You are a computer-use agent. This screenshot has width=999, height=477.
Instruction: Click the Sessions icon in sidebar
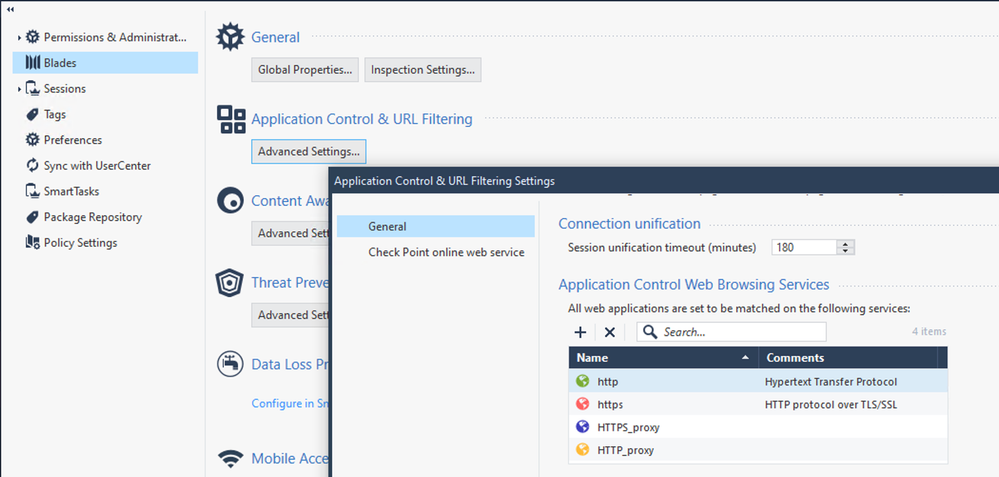pos(32,89)
